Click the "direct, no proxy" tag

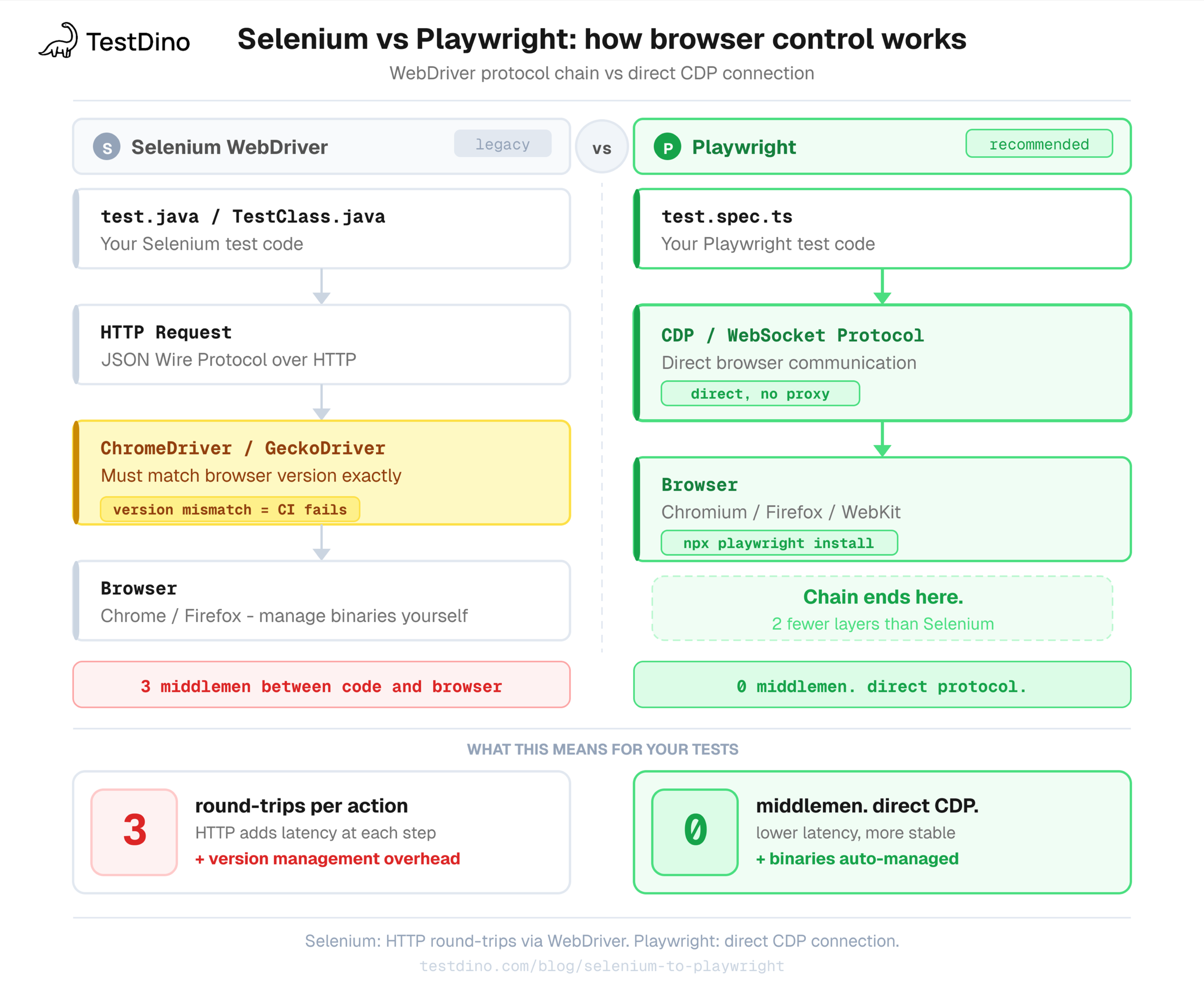[760, 394]
